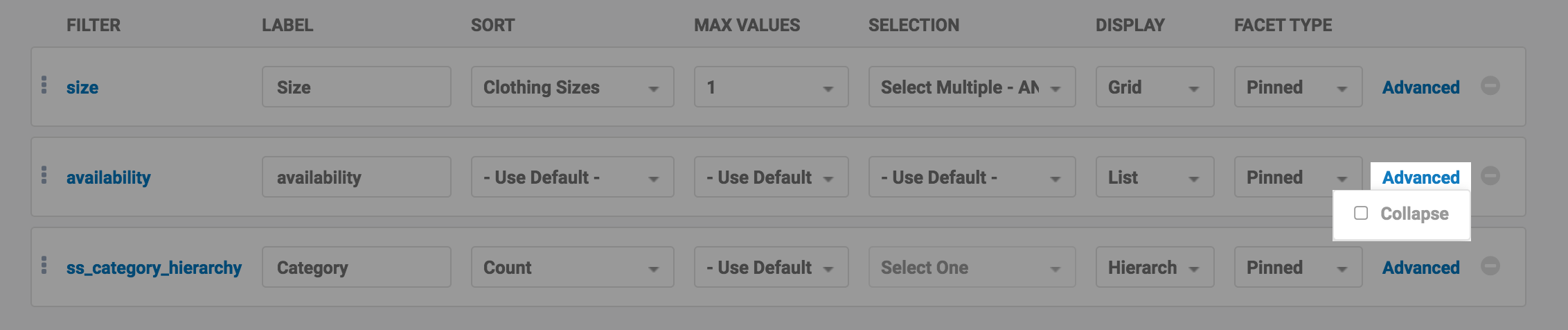Open Hierarchy display dropdown for category

pos(1155,268)
